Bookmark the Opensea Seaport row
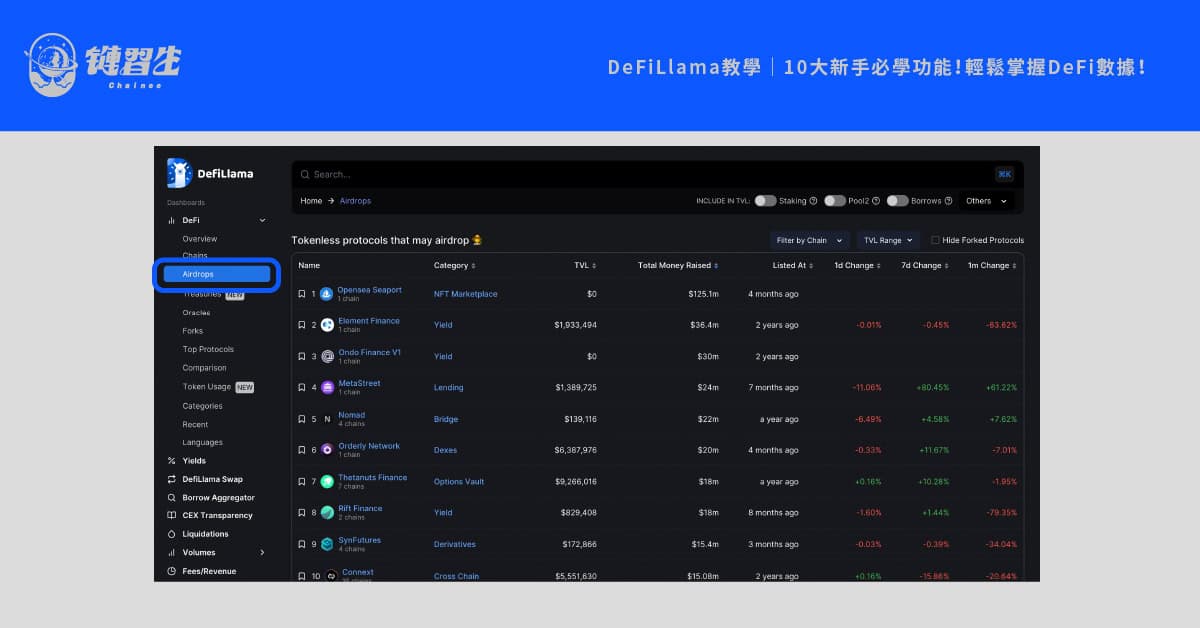 (302, 294)
